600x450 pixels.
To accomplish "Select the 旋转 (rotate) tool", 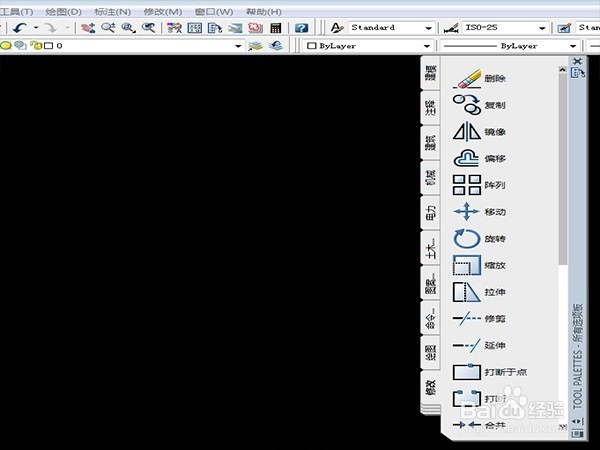I will [479, 239].
